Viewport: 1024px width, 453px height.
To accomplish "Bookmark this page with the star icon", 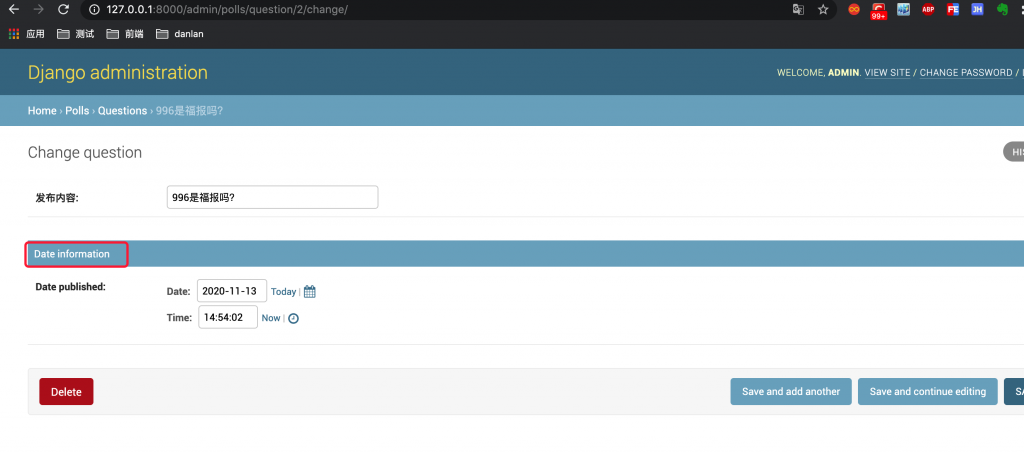I will (x=823, y=9).
